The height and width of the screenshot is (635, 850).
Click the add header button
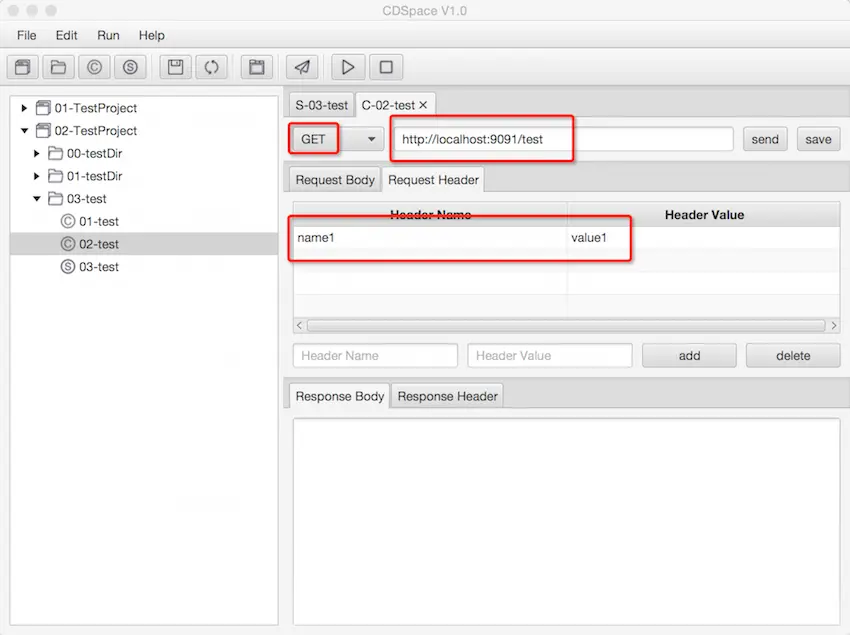(x=689, y=356)
